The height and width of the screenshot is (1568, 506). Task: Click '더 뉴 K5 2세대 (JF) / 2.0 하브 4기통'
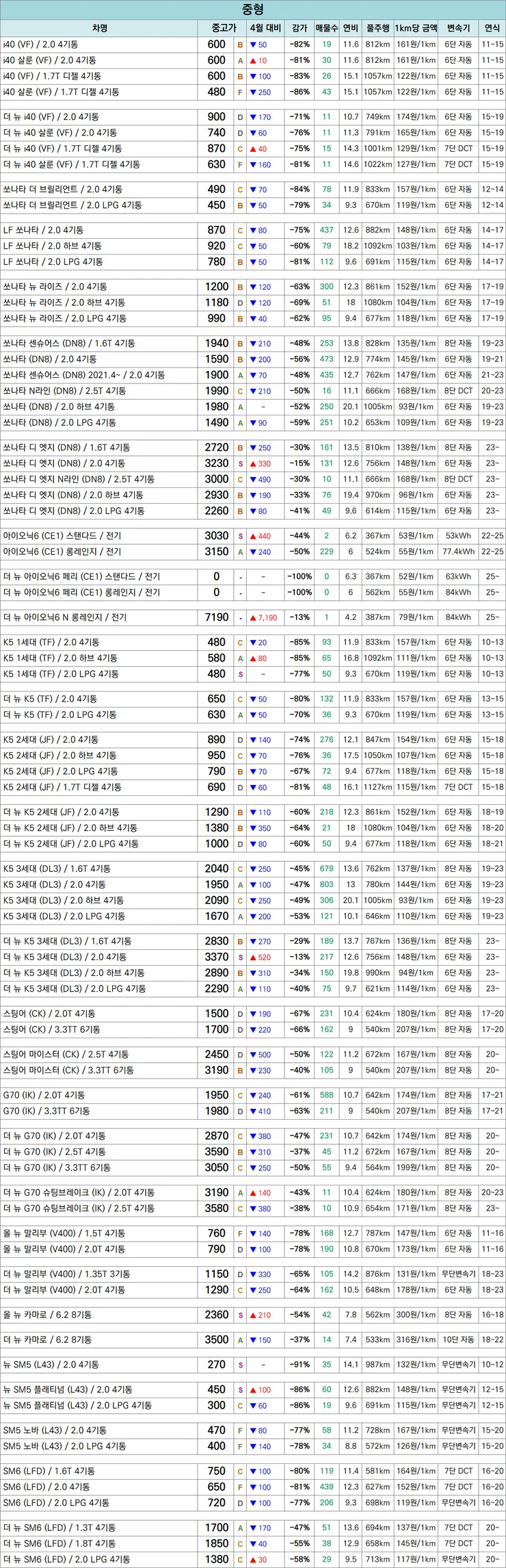click(70, 828)
